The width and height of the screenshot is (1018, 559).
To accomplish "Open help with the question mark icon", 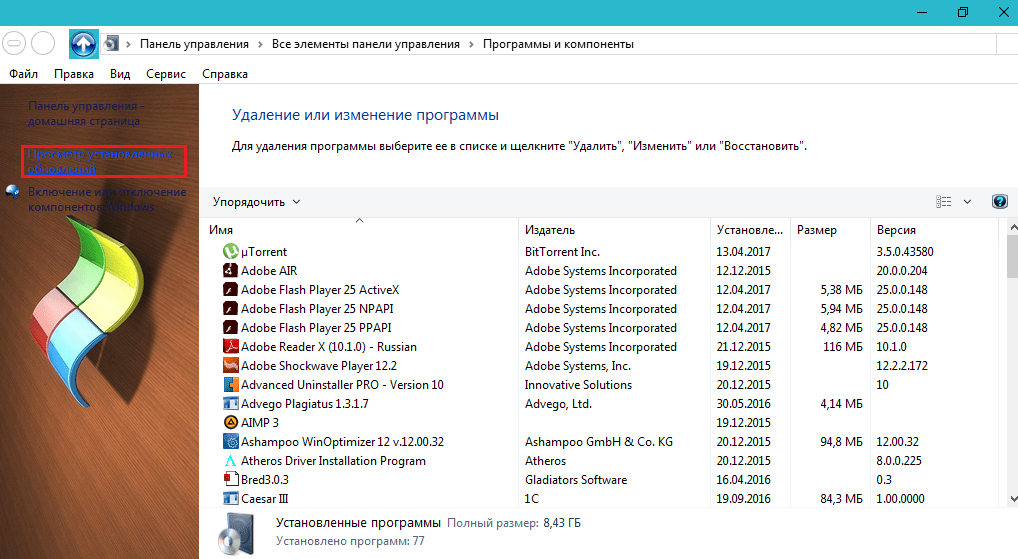I will tap(1000, 202).
